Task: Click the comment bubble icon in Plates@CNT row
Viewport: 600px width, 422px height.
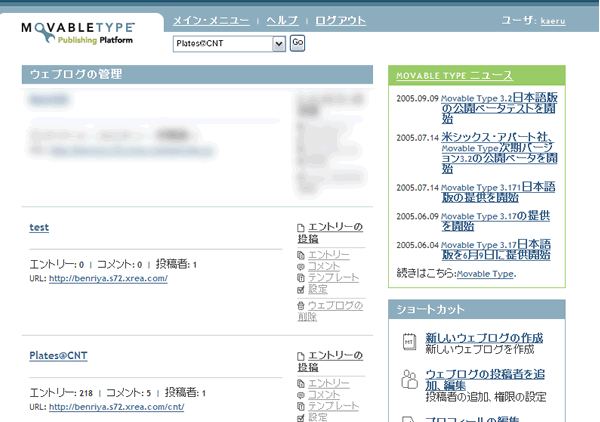Action: click(x=301, y=395)
